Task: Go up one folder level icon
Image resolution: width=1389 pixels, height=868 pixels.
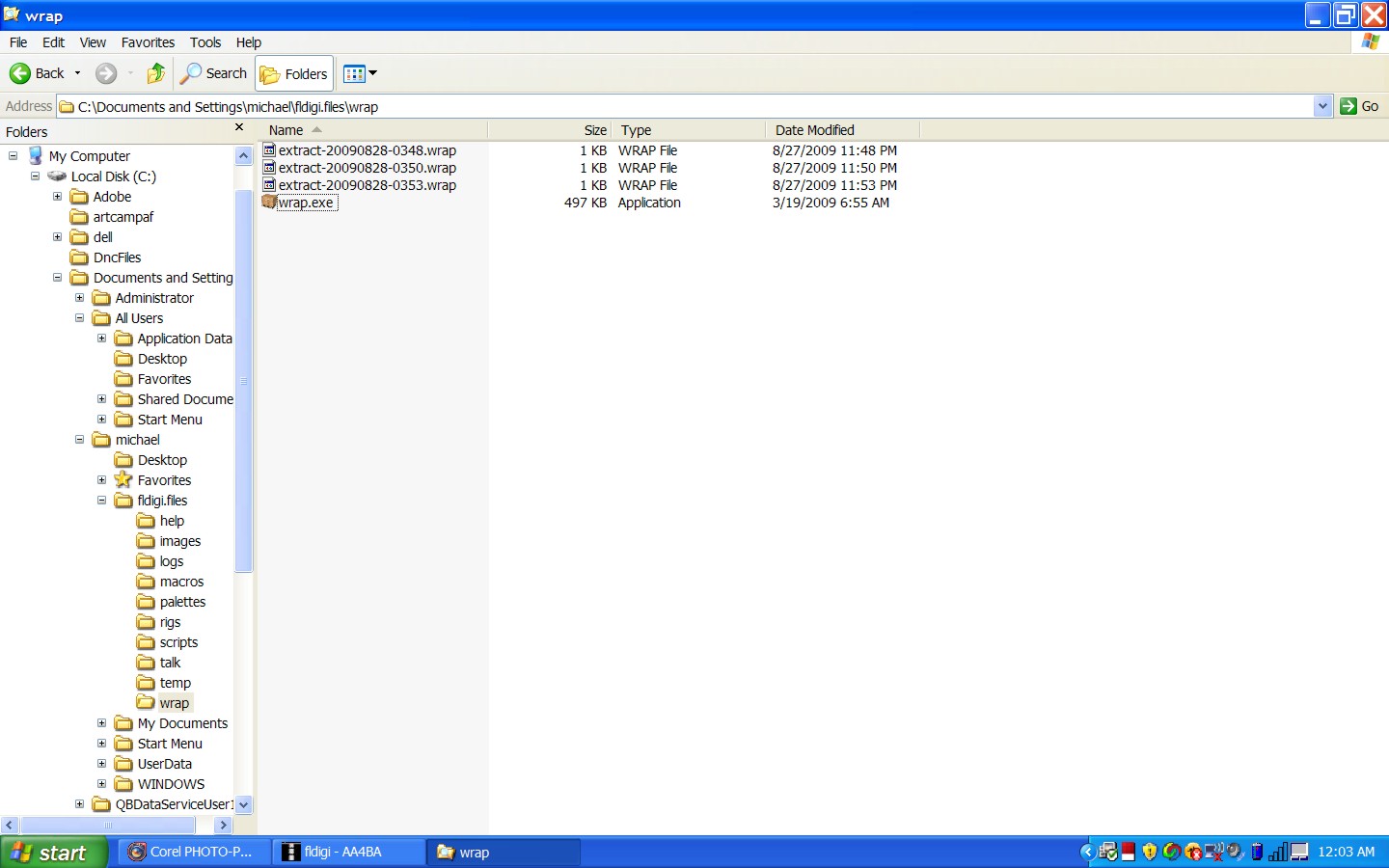Action: tap(156, 73)
